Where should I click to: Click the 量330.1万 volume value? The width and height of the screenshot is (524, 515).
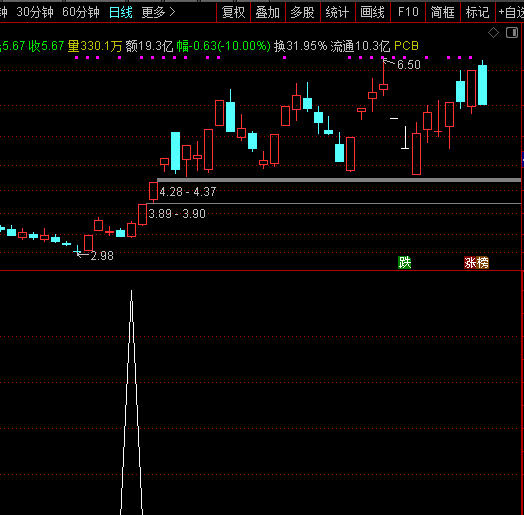95,46
